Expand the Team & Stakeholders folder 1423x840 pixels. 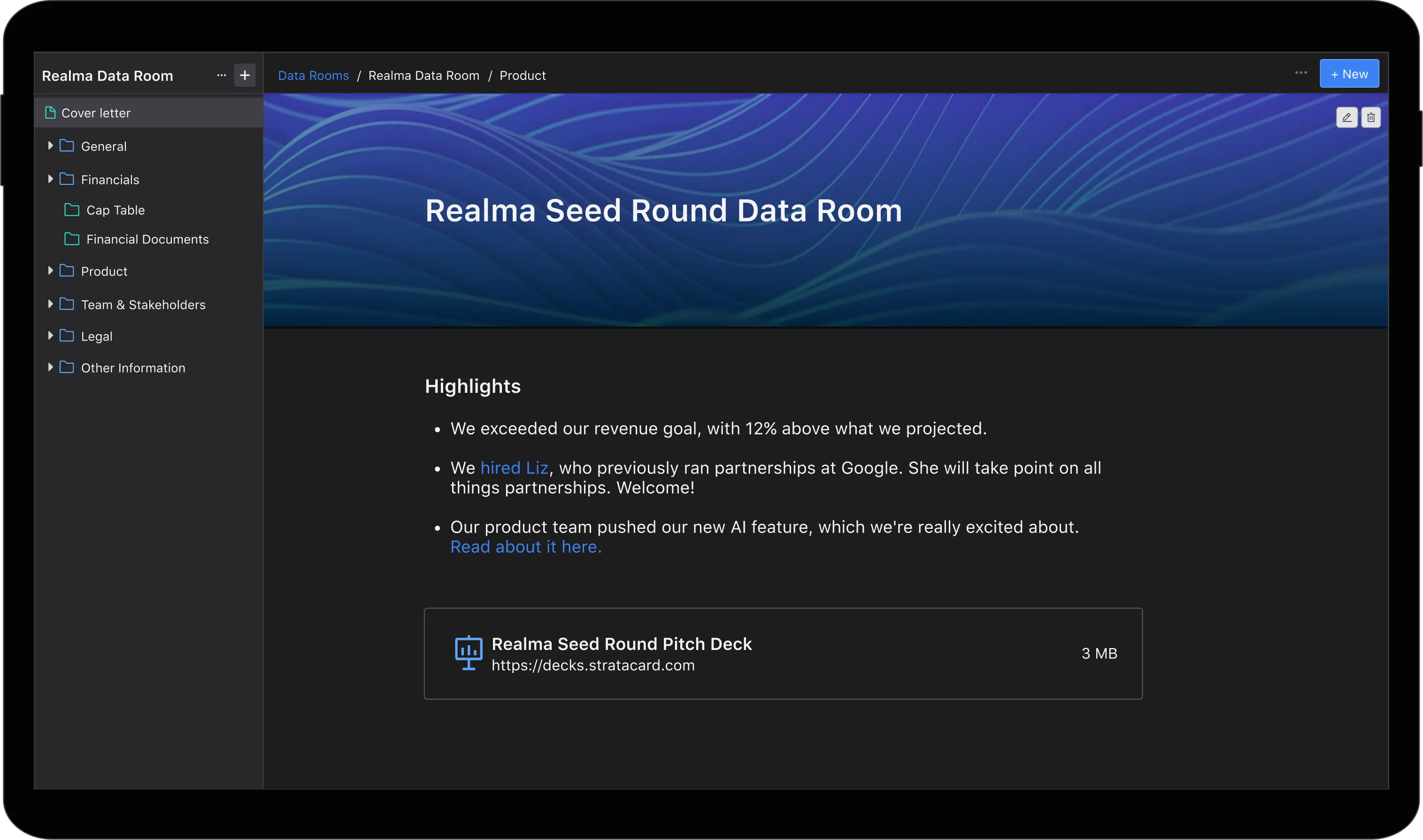[50, 305]
